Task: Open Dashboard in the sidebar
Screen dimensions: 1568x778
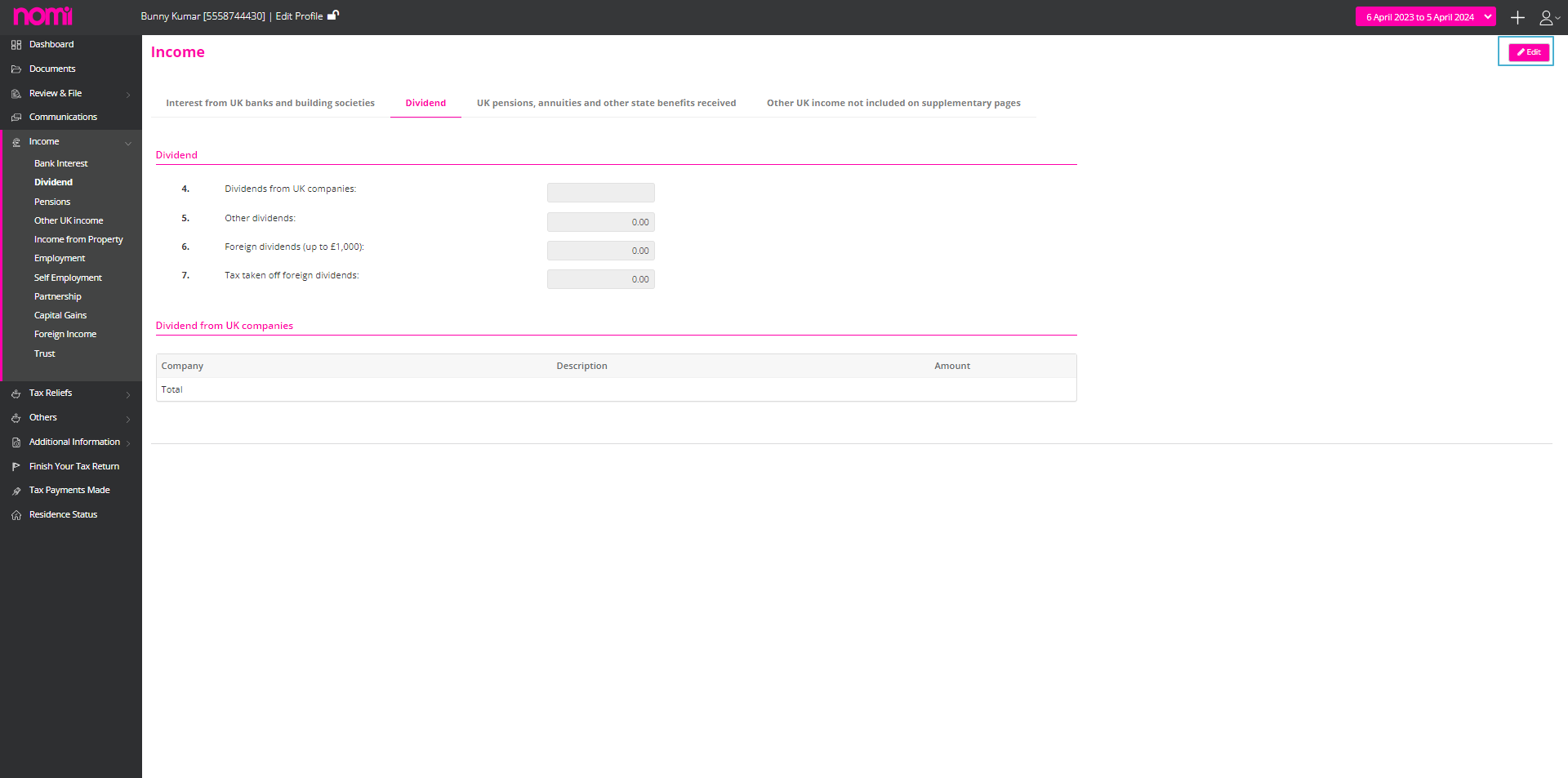Action: tap(51, 45)
